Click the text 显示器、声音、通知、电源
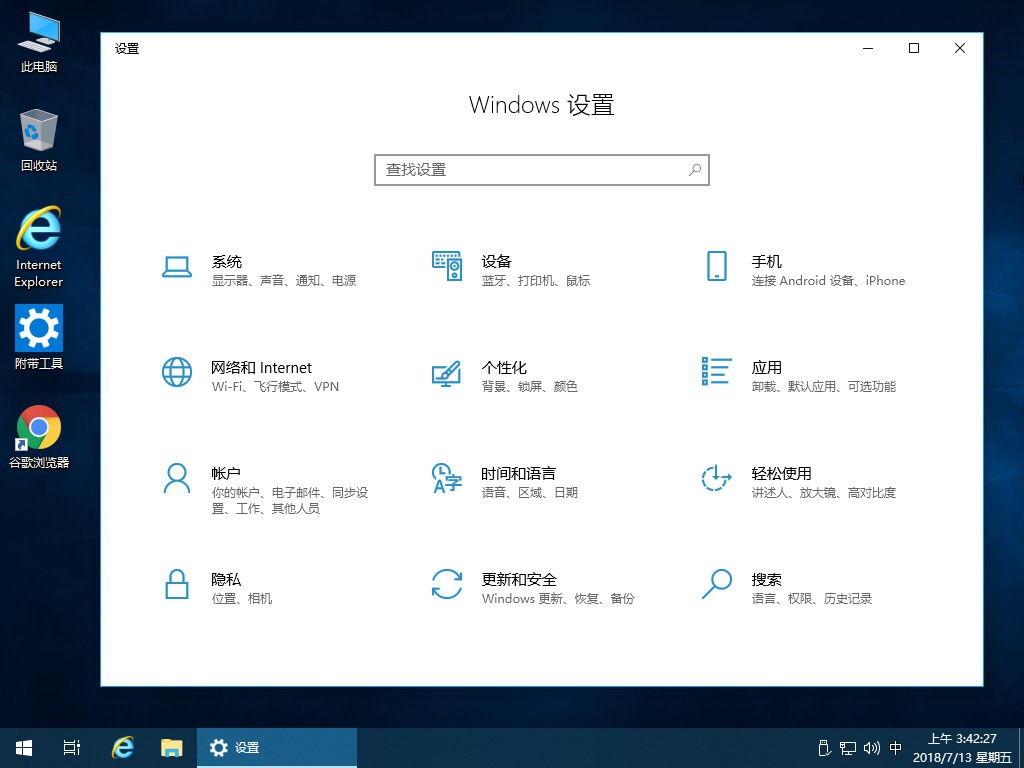The image size is (1024, 768). (284, 281)
